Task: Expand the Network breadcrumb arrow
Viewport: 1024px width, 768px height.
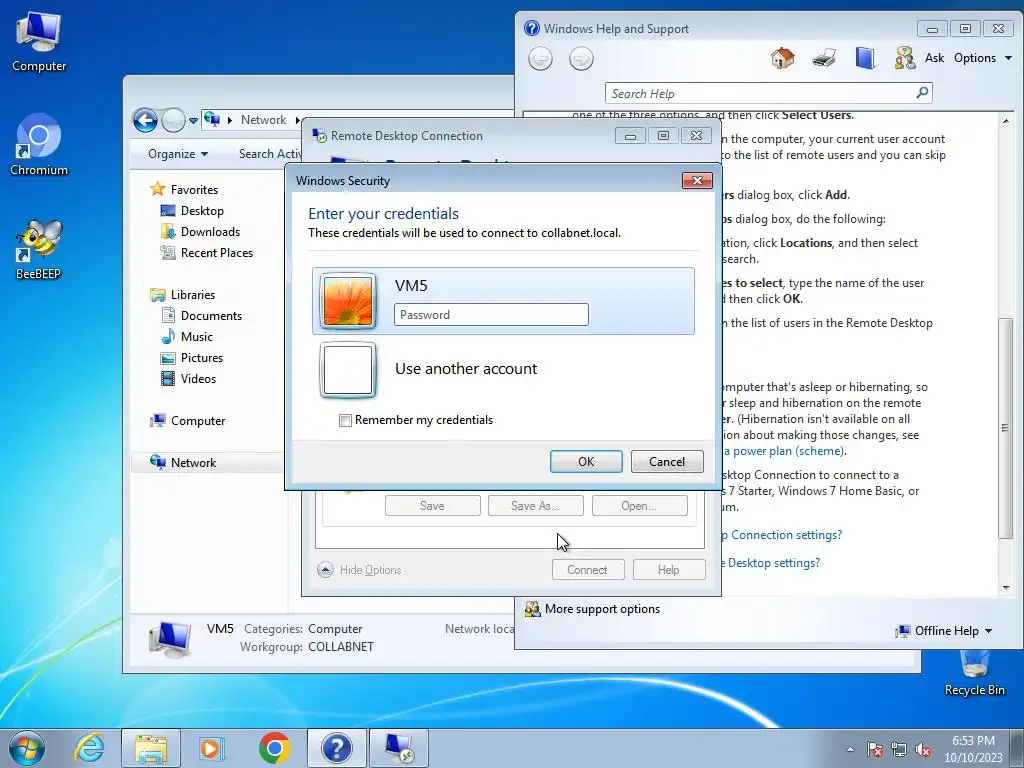Action: tap(297, 120)
